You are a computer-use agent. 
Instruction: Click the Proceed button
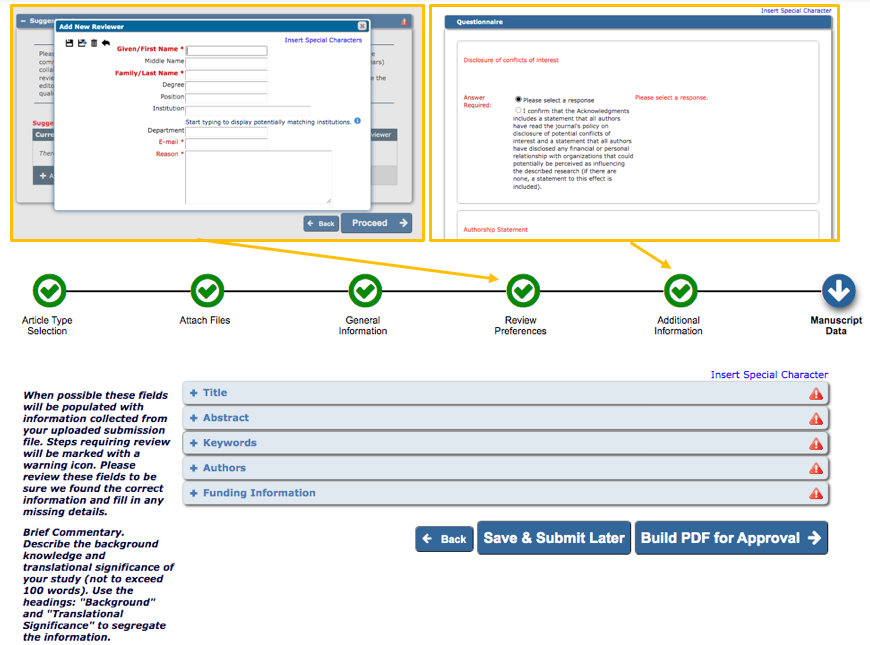click(376, 223)
